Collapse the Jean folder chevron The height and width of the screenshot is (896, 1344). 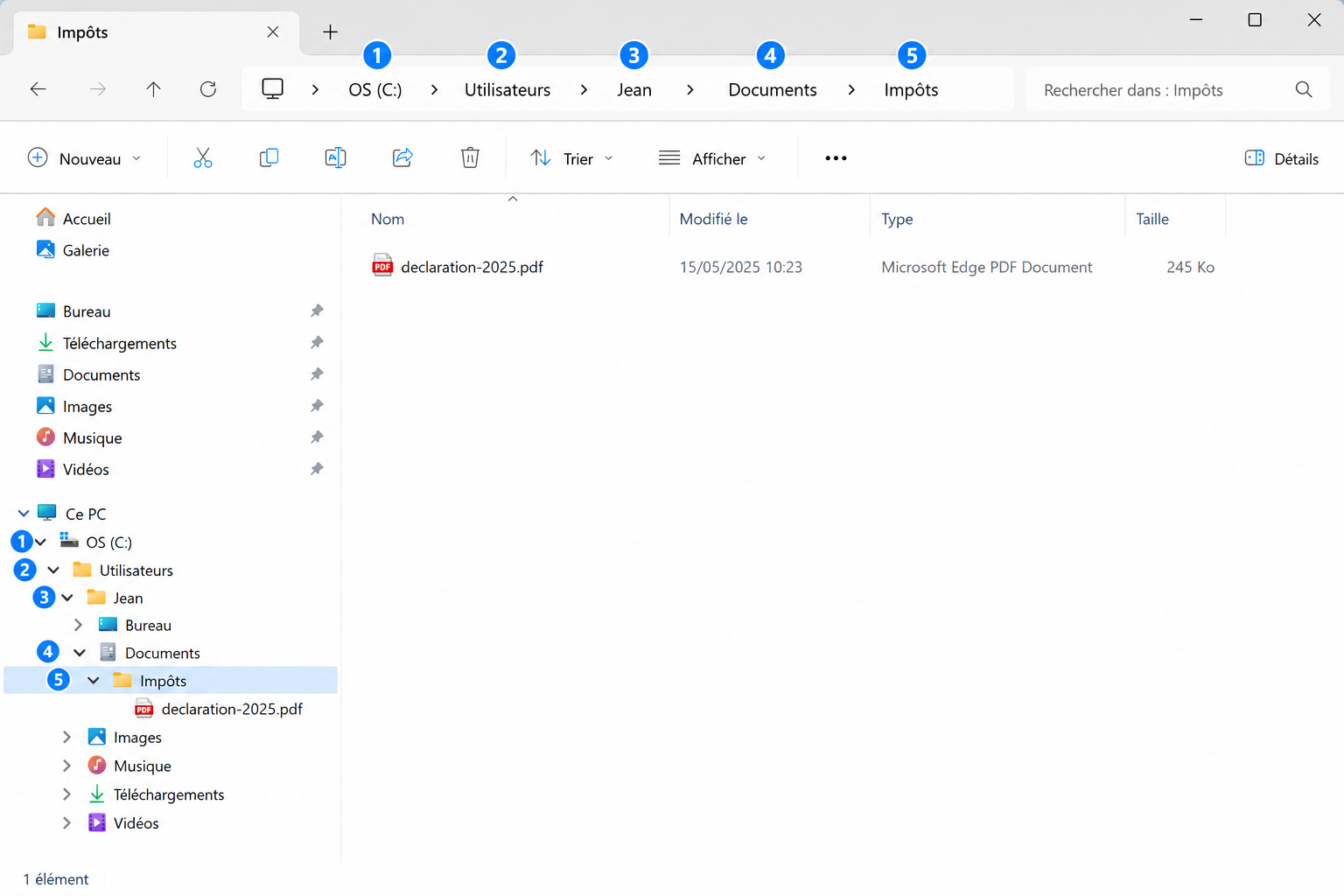[67, 598]
